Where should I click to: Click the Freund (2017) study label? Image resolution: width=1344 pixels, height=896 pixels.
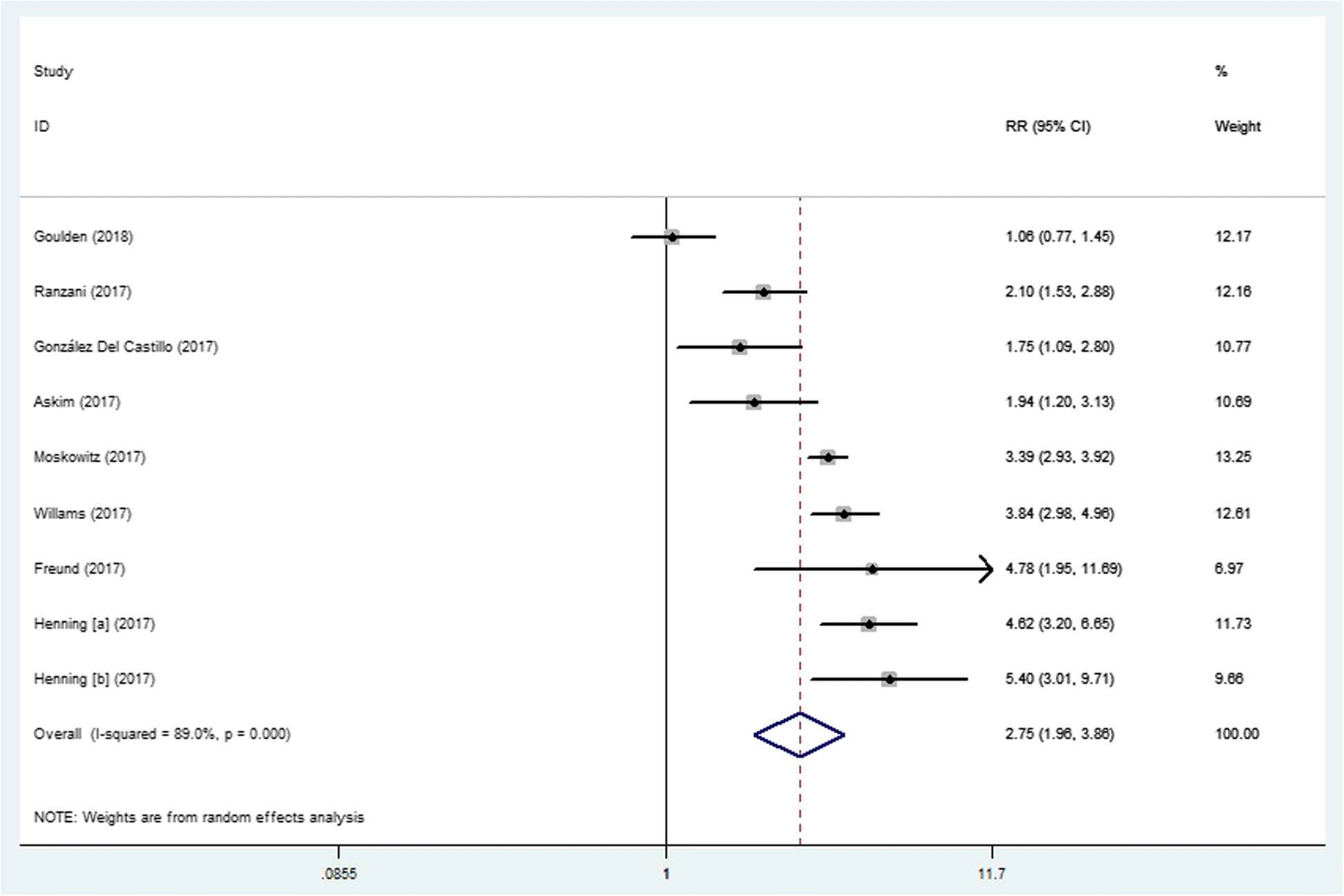pyautogui.click(x=79, y=569)
